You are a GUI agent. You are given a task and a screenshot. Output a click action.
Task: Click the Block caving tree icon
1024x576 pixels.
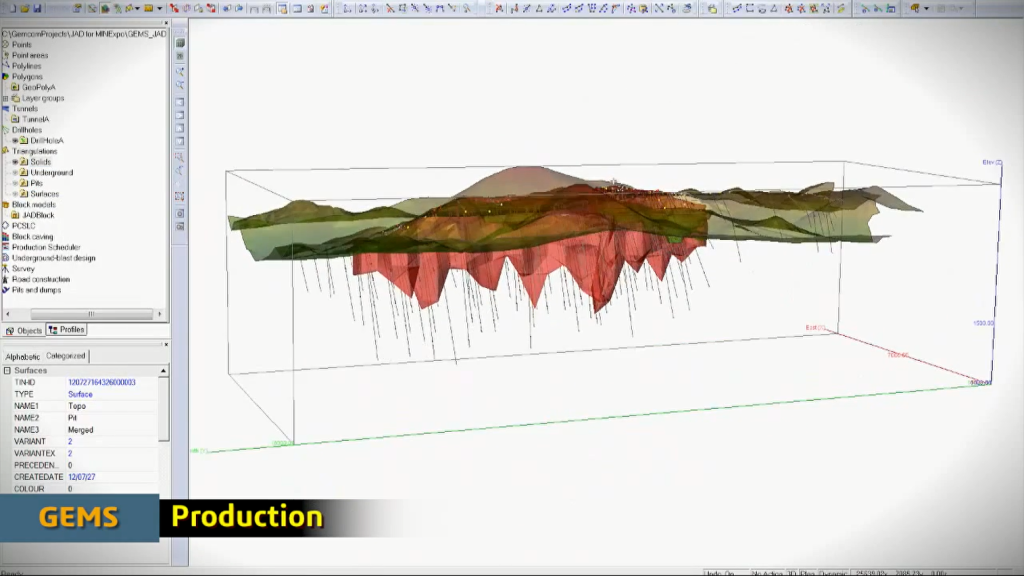tap(6, 237)
